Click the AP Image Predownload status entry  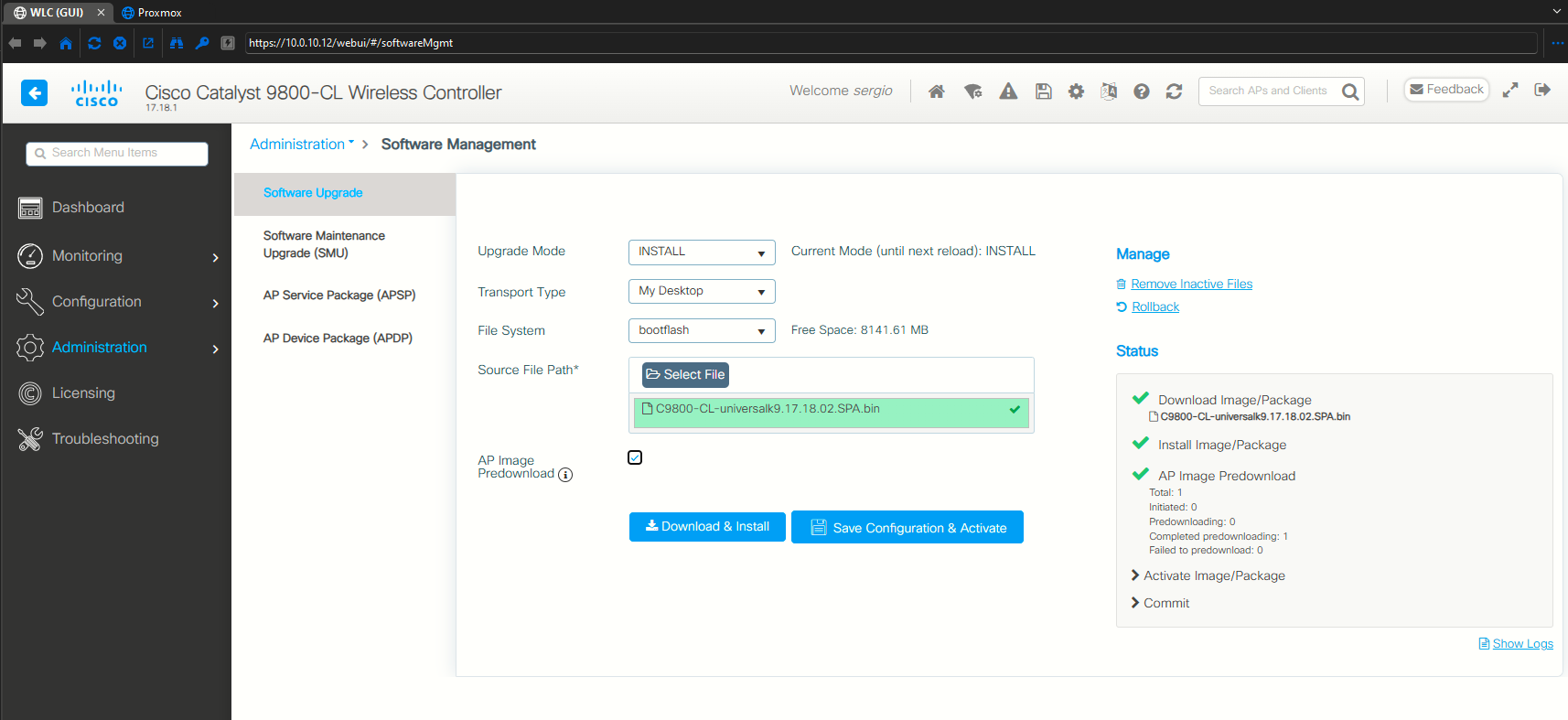click(x=1227, y=477)
